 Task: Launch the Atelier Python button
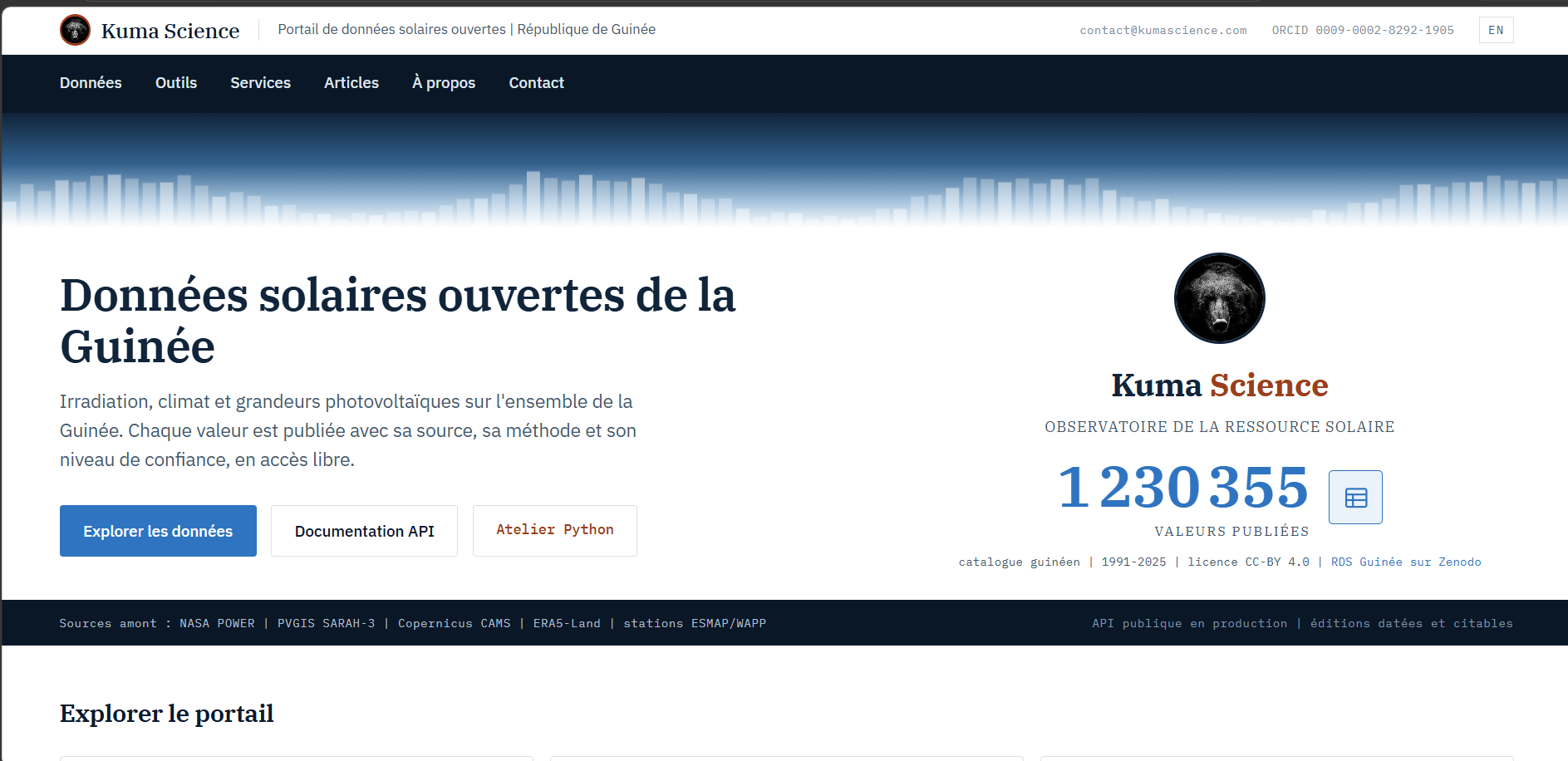coord(554,531)
